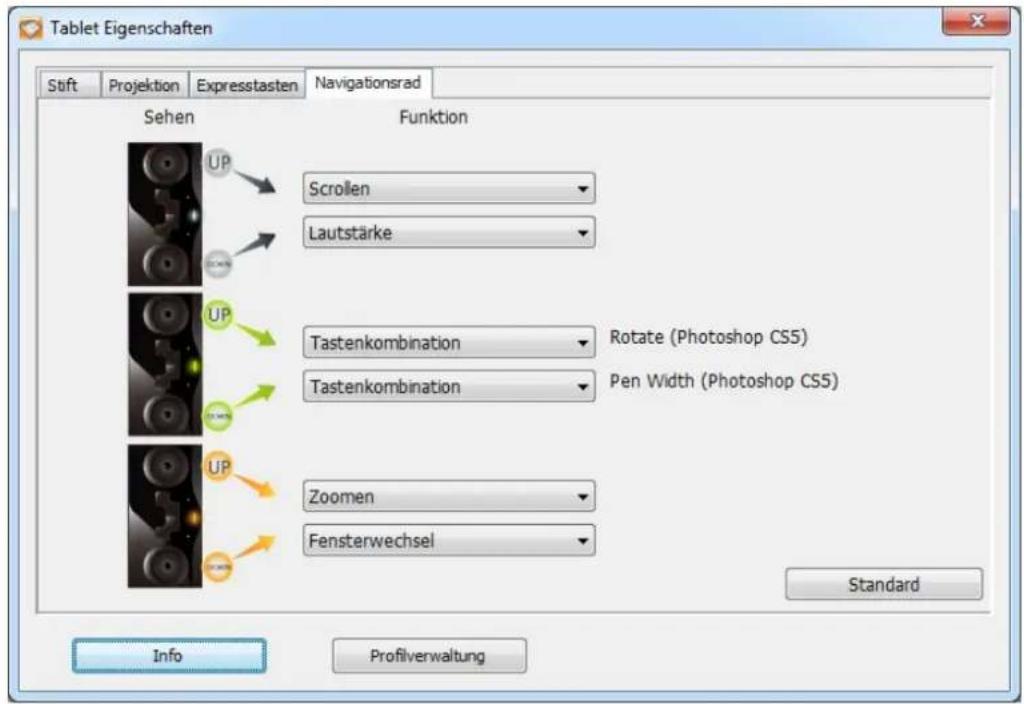Image resolution: width=1024 pixels, height=704 pixels.
Task: Open the Scrollen function dropdown
Action: click(x=449, y=189)
